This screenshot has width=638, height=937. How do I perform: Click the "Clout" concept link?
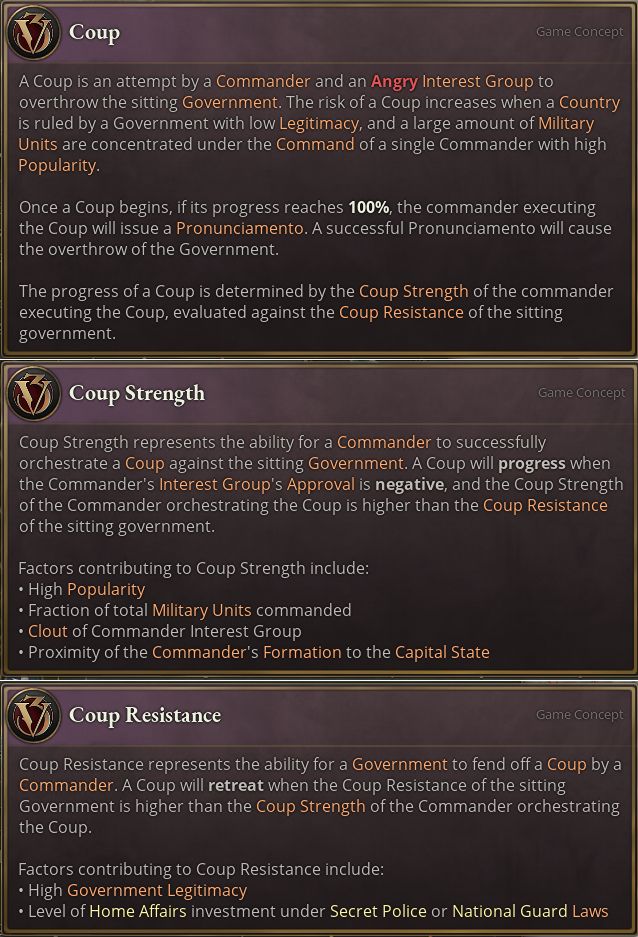tap(48, 631)
